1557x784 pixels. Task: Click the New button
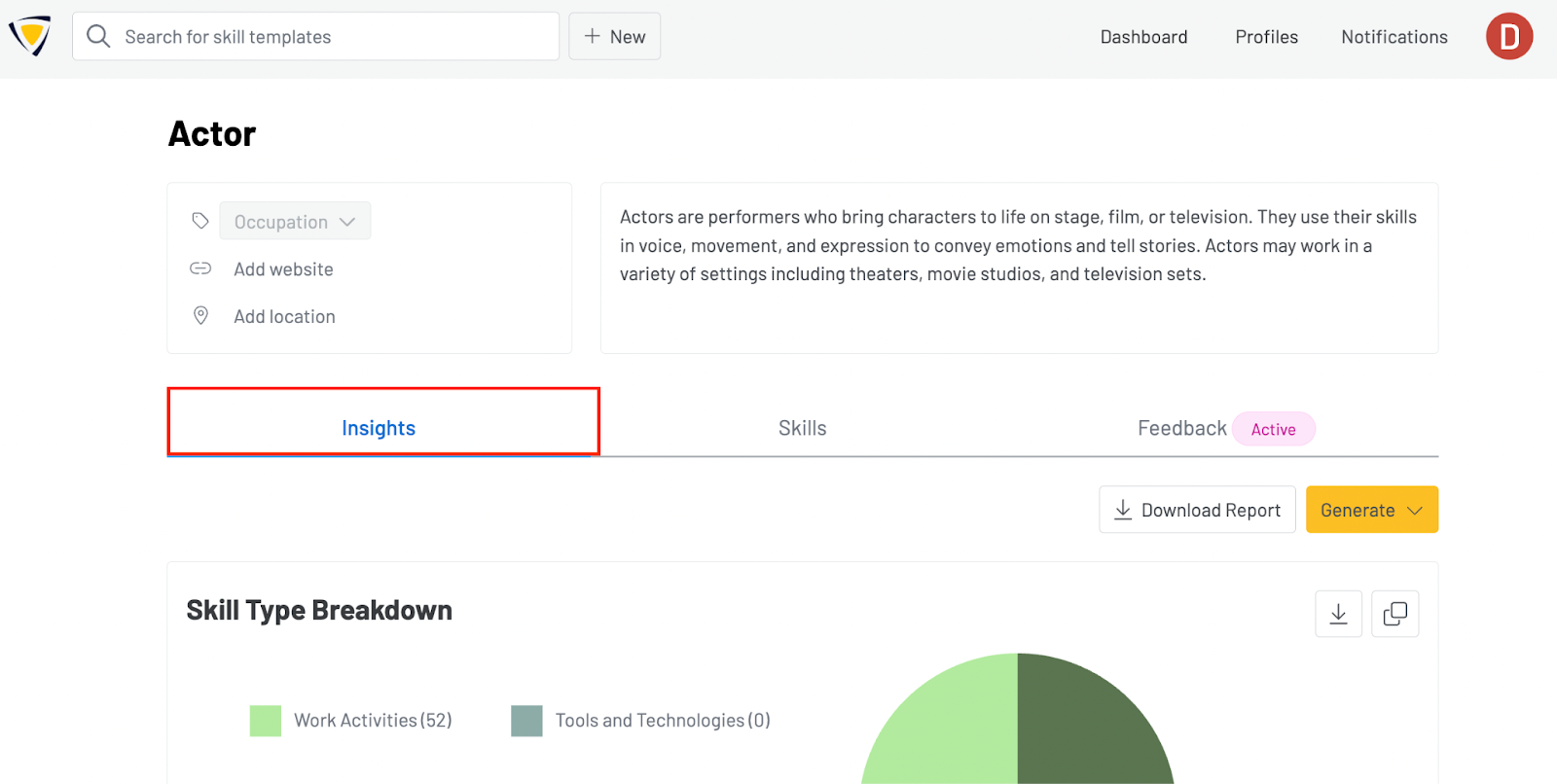click(614, 37)
